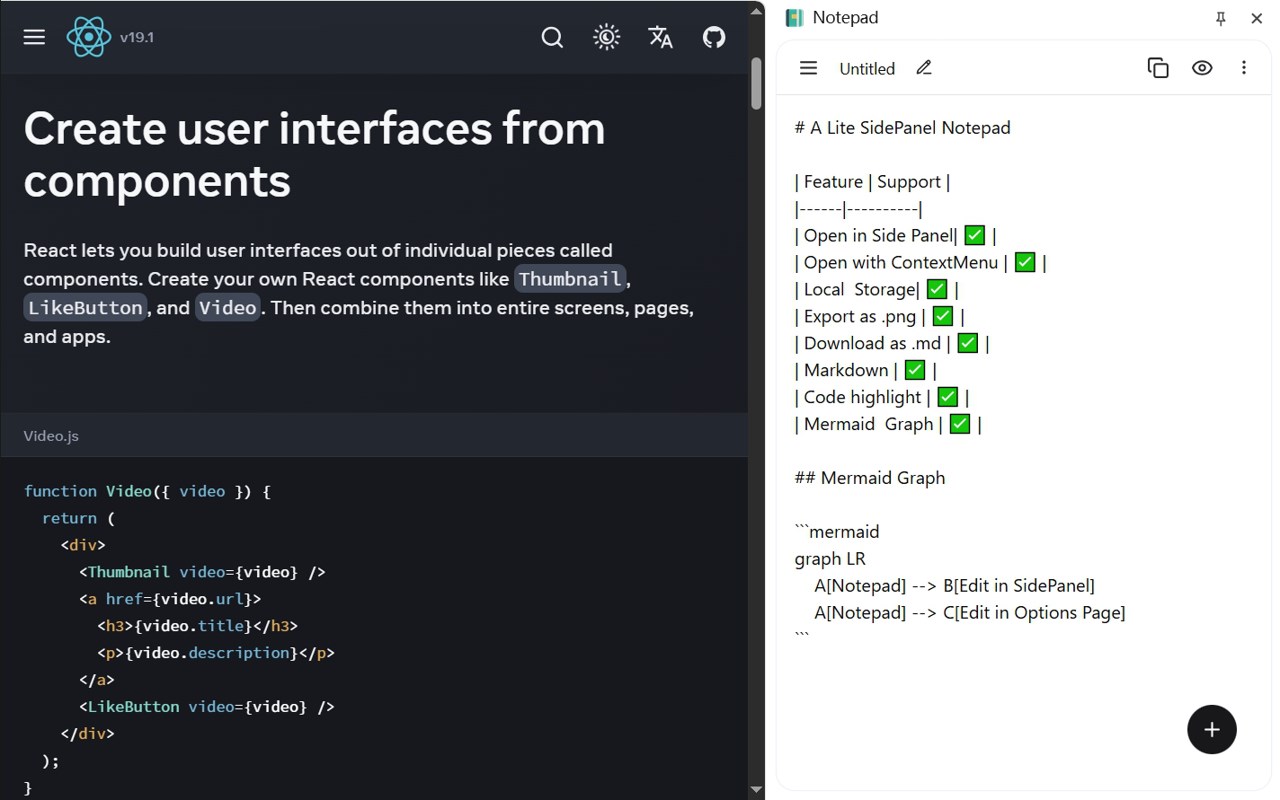Screen dimensions: 1280x800
Task: Click scrollbar down arrow on page
Action: click(757, 790)
